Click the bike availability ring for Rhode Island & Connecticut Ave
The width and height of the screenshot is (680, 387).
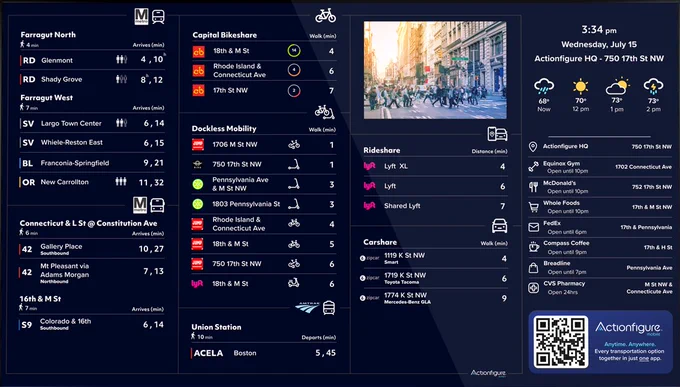pyautogui.click(x=294, y=70)
